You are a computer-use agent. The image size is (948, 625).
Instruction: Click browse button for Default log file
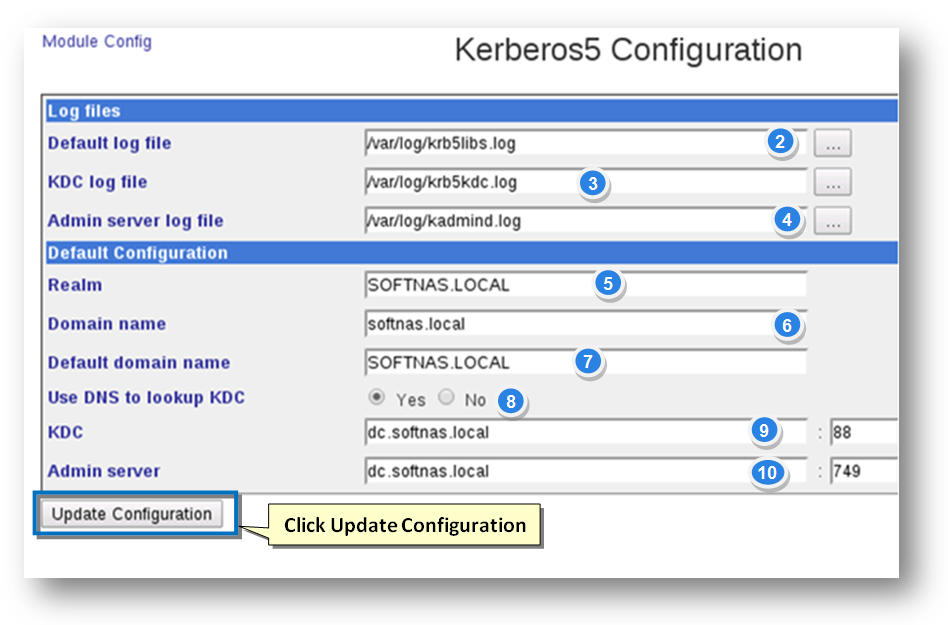832,143
